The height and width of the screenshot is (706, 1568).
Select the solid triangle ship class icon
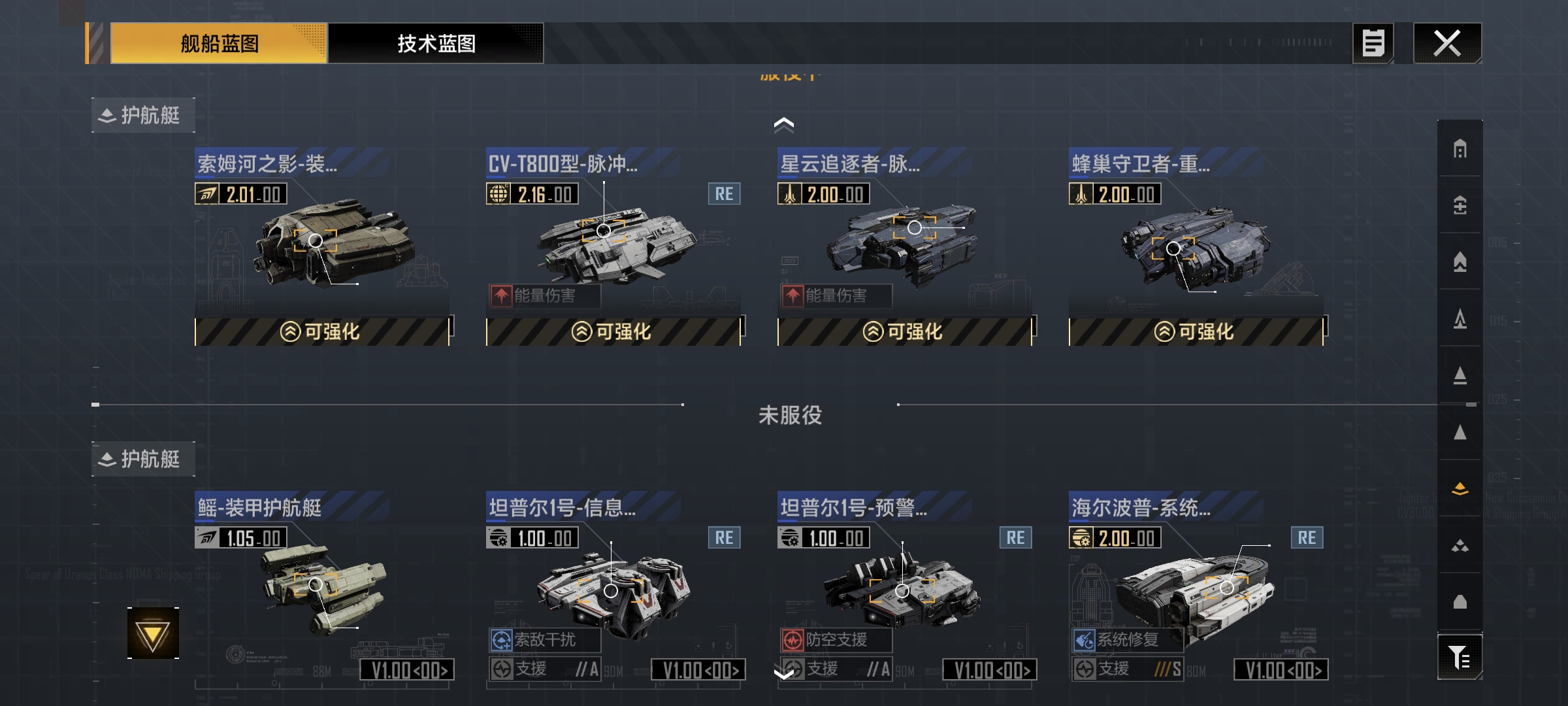coord(1460,432)
